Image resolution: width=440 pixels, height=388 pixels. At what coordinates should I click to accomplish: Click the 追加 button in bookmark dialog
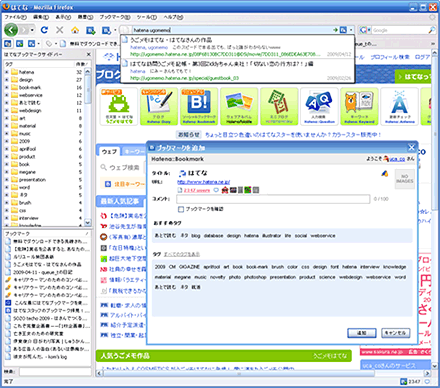pyautogui.click(x=362, y=333)
